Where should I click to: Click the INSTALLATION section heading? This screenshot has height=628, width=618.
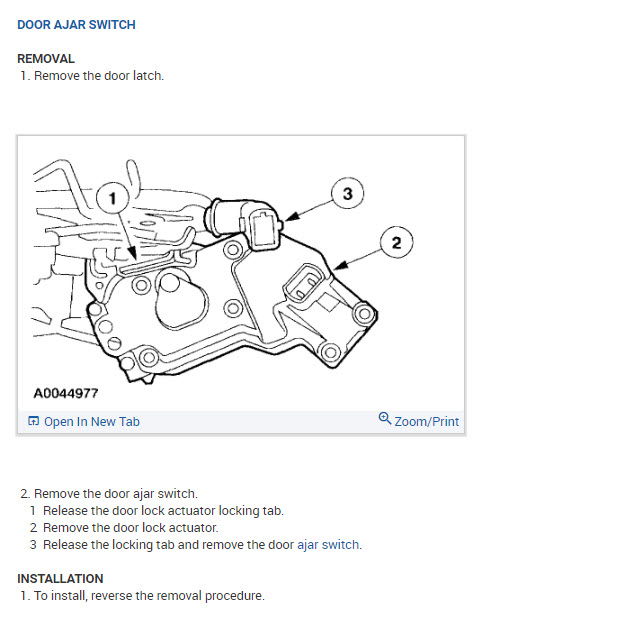pos(60,579)
